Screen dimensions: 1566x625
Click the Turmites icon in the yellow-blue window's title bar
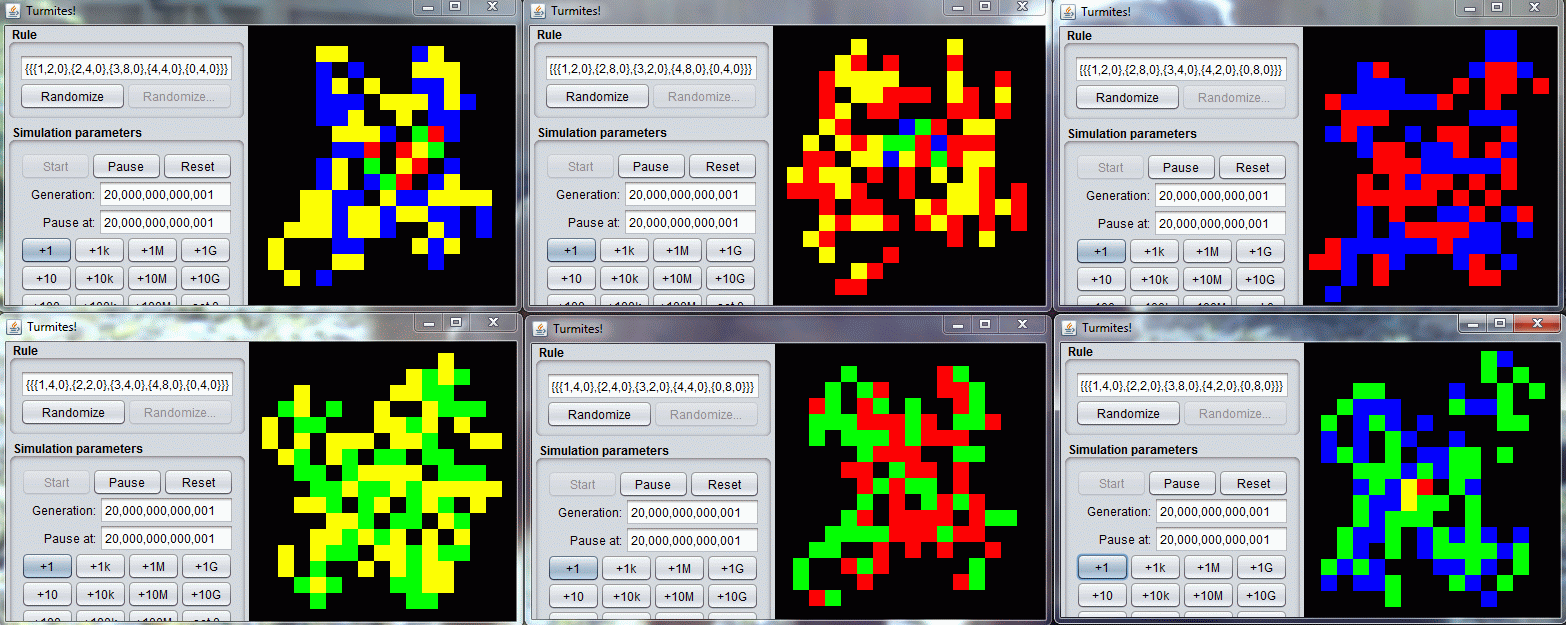click(13, 10)
